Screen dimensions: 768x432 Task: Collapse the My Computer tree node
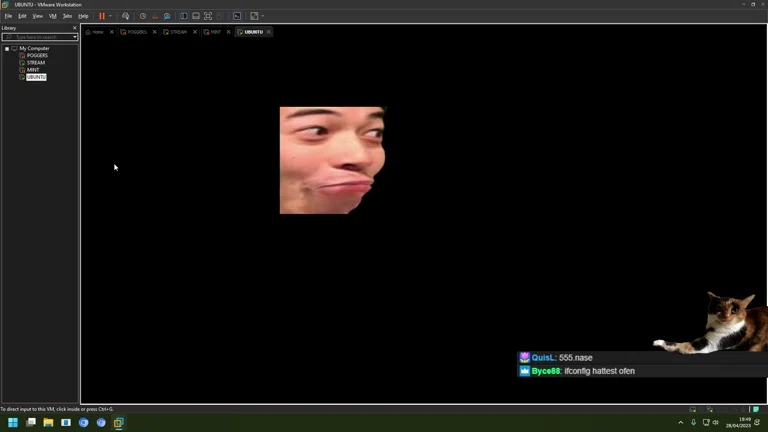pos(7,48)
